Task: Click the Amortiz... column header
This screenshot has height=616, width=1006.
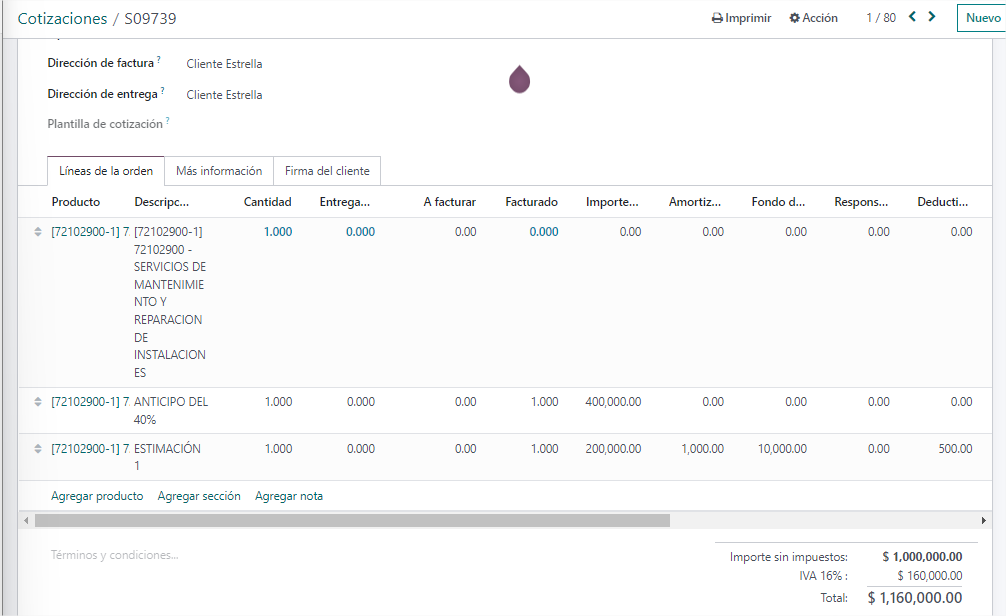Action: point(695,201)
